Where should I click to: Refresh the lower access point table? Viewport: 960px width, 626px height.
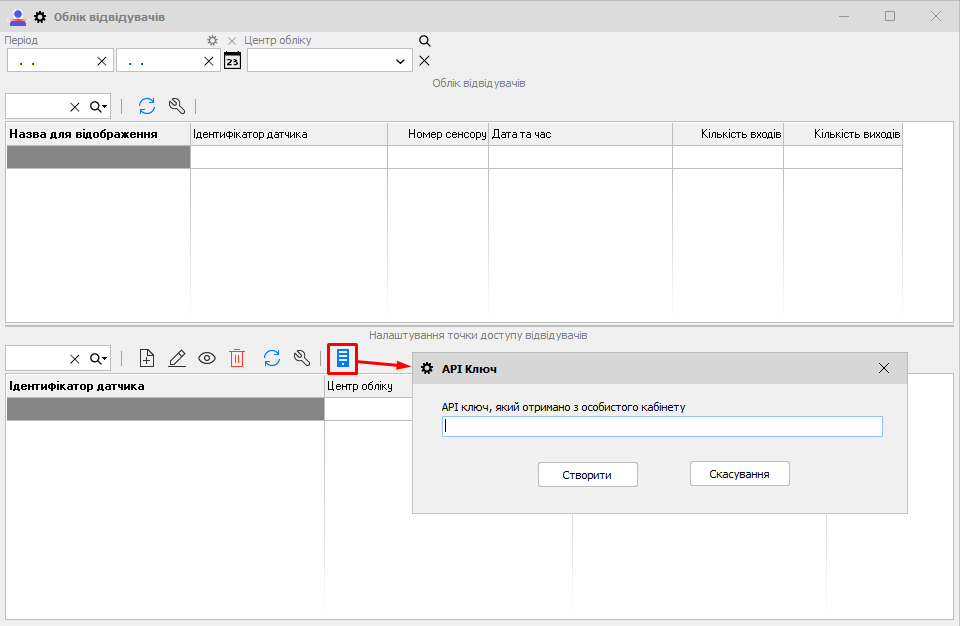pos(271,358)
